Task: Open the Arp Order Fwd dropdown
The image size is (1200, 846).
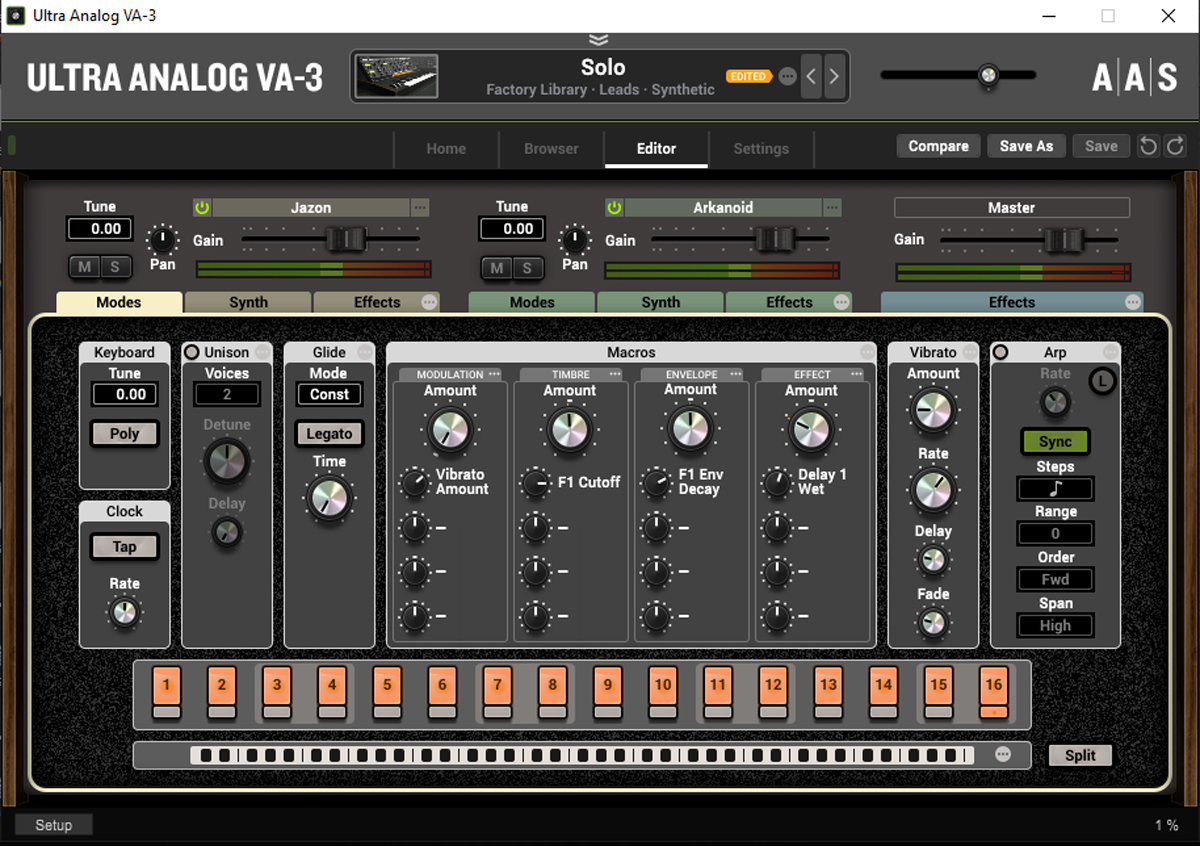Action: (x=1055, y=579)
